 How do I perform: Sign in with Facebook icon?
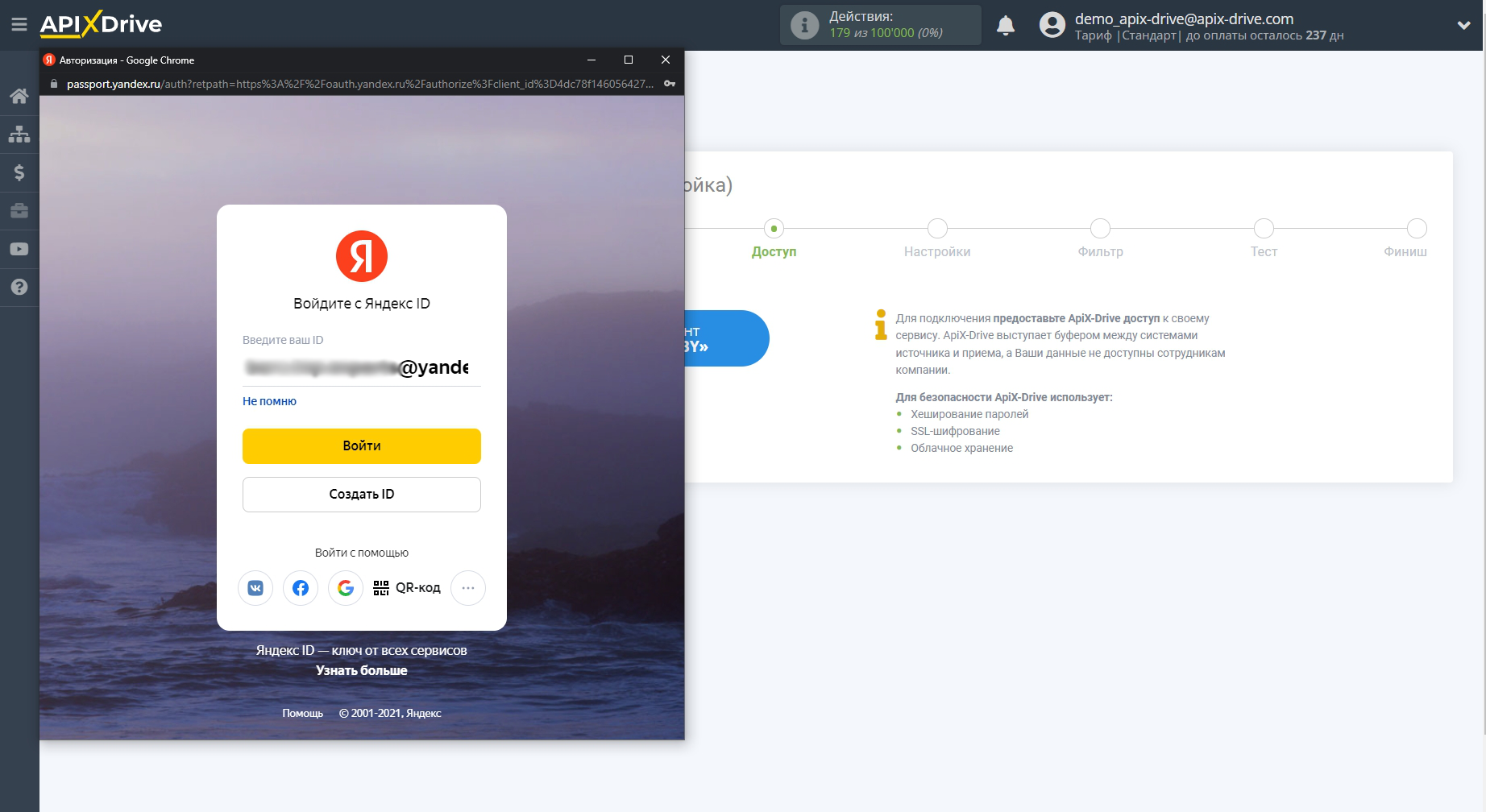(301, 588)
